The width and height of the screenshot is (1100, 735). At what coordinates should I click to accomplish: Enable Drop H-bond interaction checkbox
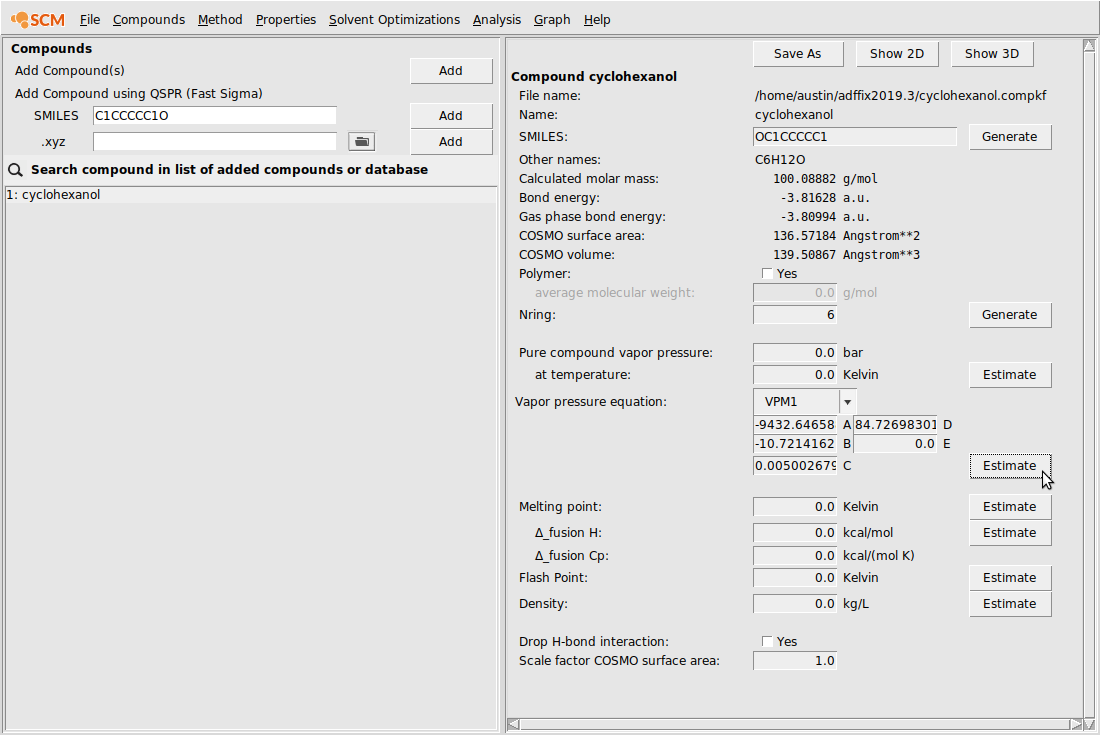[767, 642]
